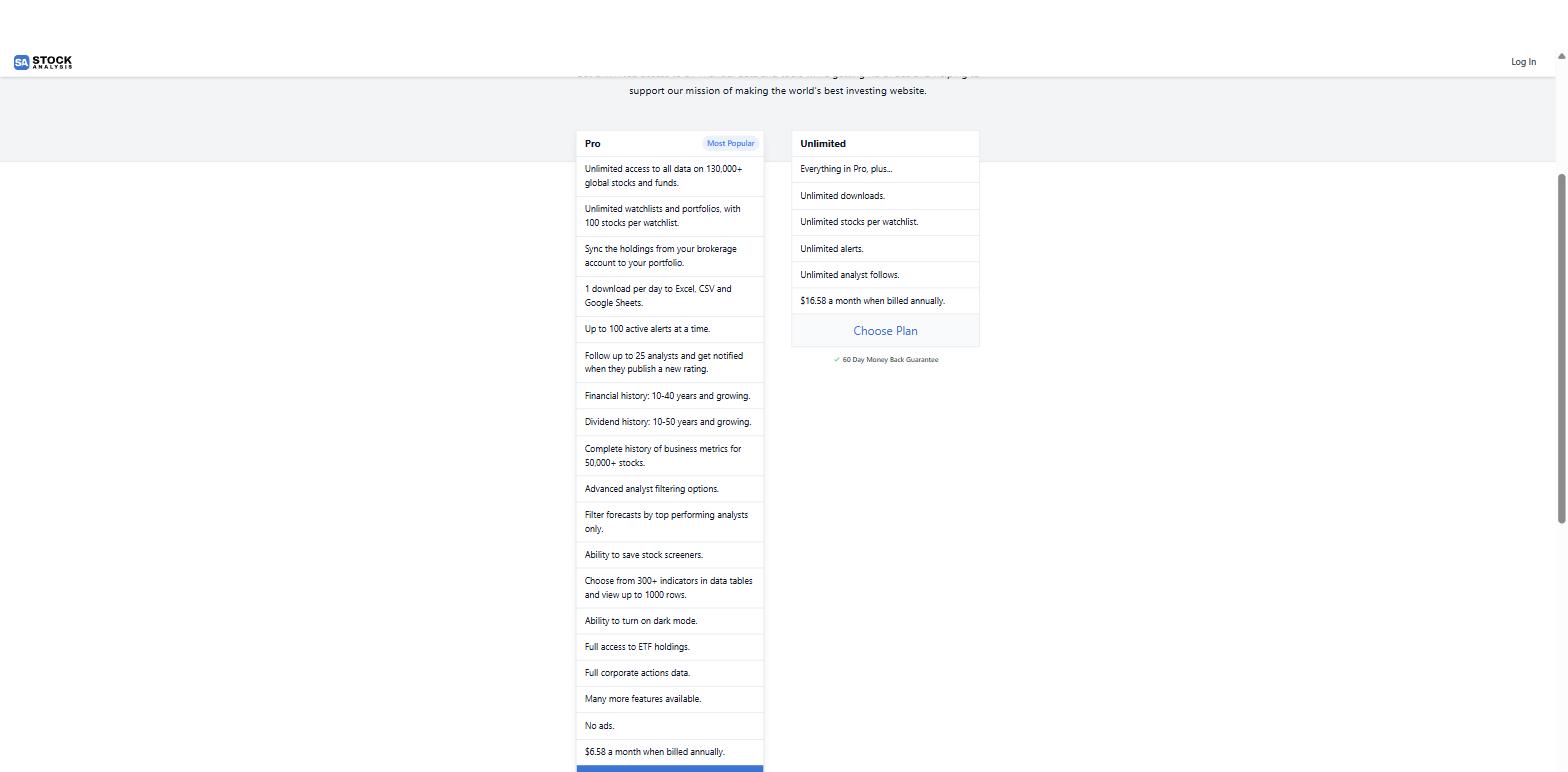
Task: Click the scrollbar up arrow
Action: tap(1561, 56)
